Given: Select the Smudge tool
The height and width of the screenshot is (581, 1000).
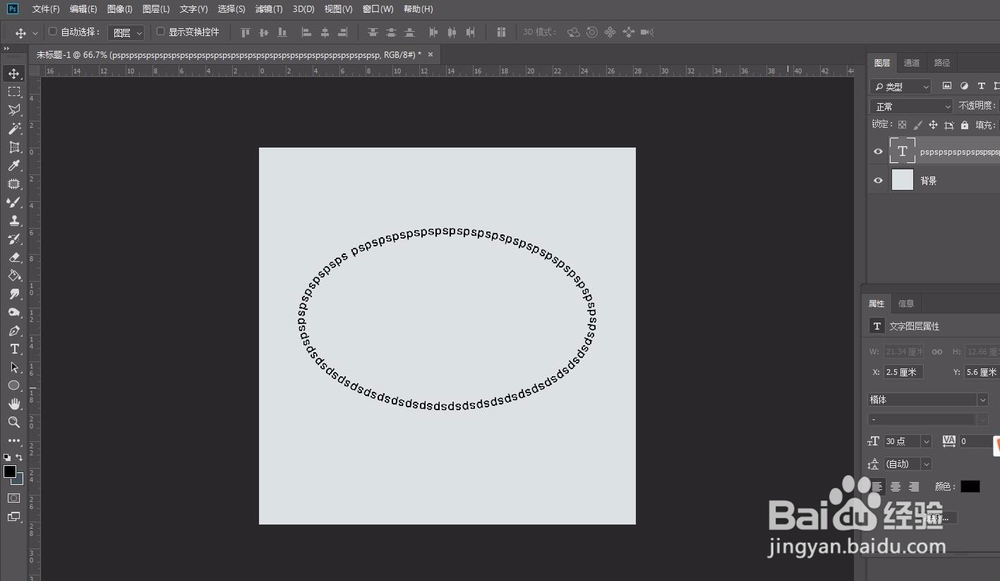Looking at the screenshot, I should point(14,294).
